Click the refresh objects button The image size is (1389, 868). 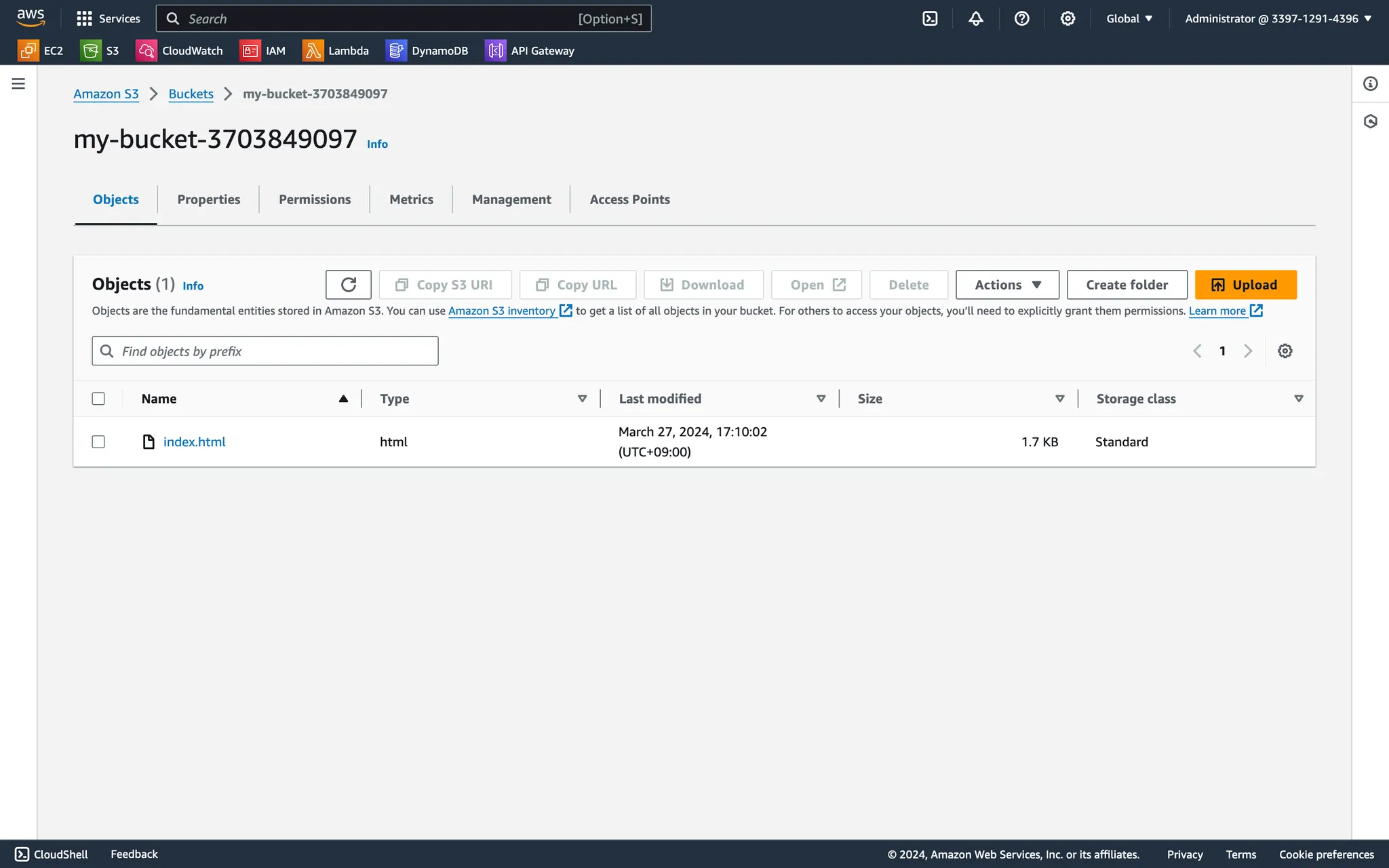(x=348, y=285)
